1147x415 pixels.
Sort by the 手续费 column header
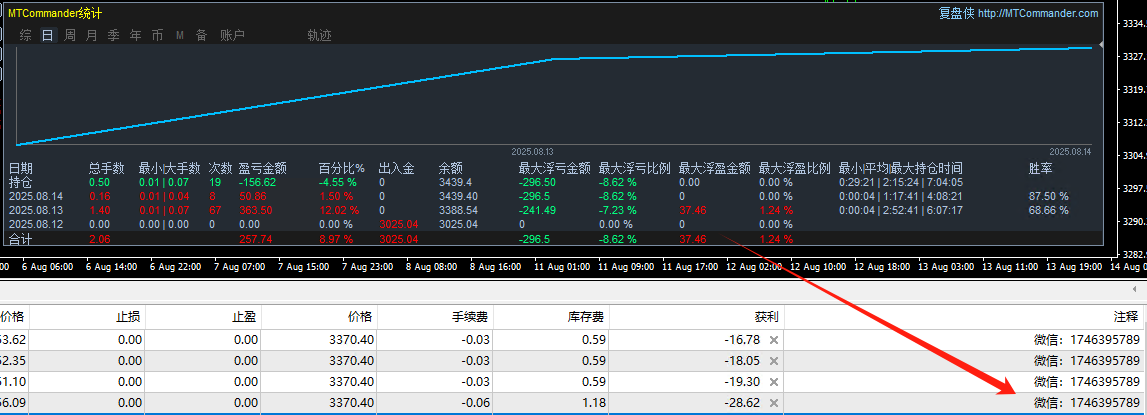[469, 316]
